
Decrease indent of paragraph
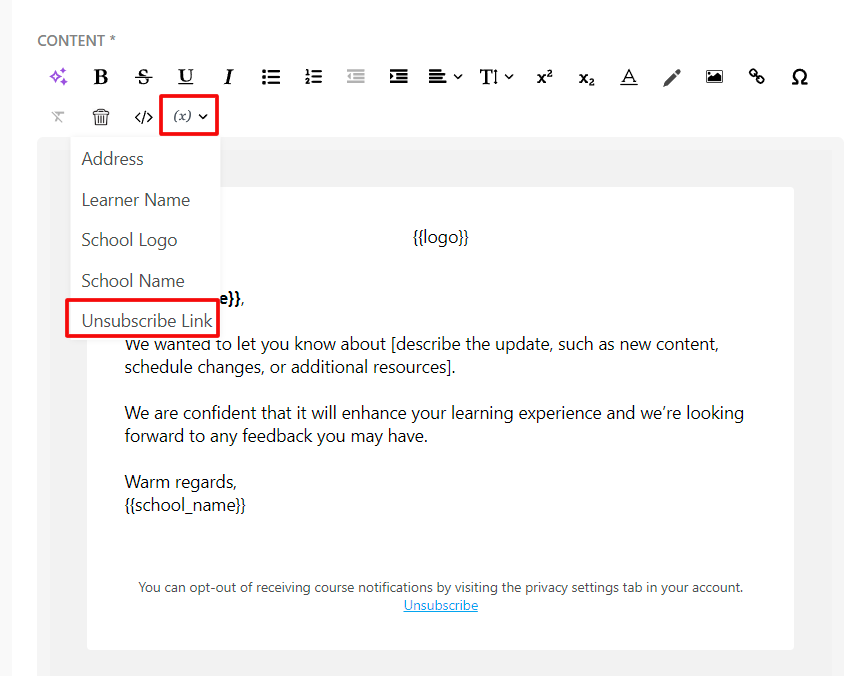point(356,76)
